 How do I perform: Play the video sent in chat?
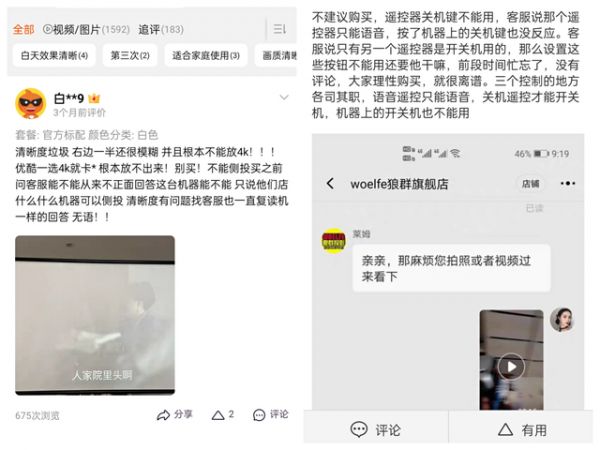pyautogui.click(x=511, y=366)
